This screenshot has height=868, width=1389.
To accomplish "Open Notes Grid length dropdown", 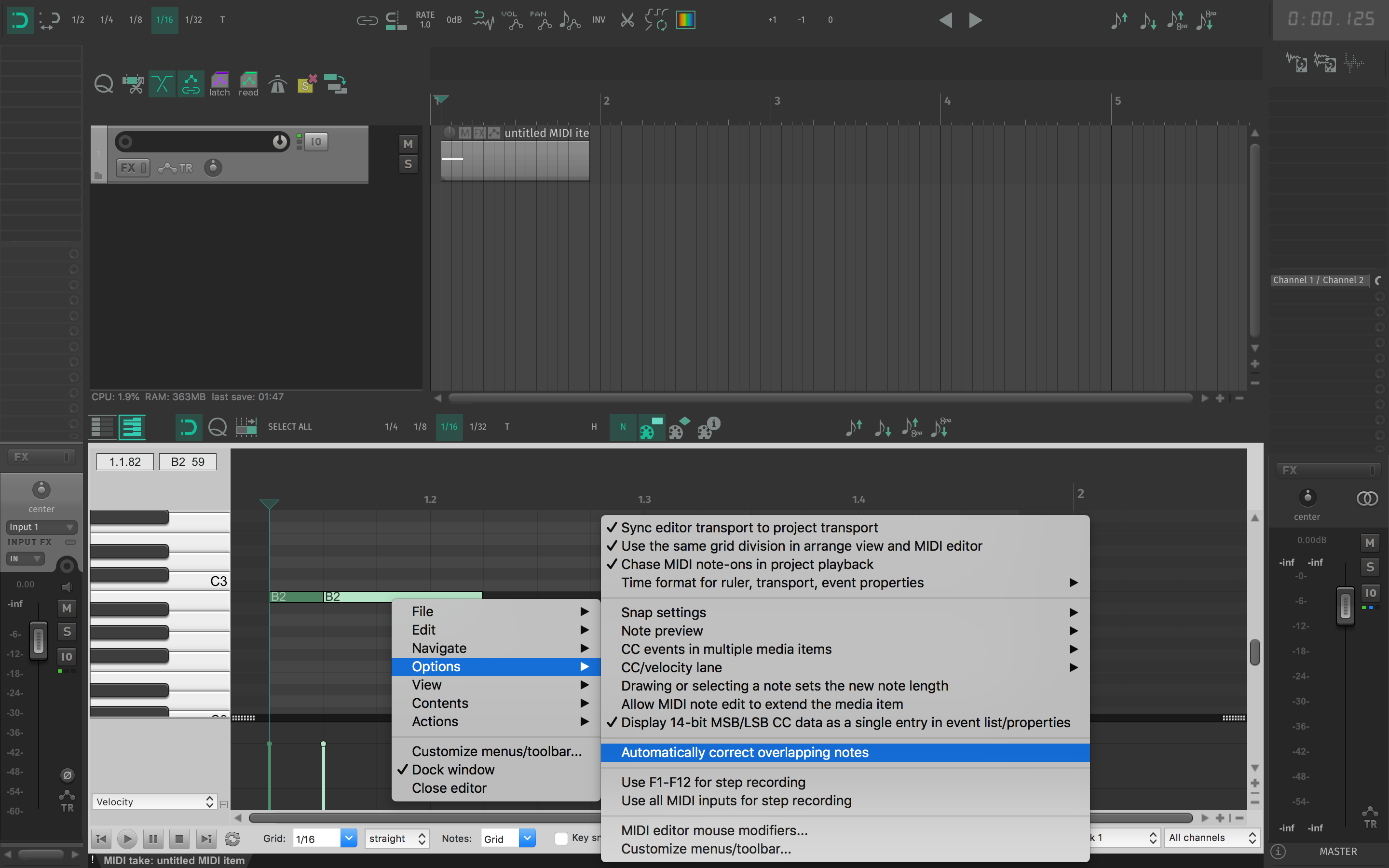I will (508, 839).
